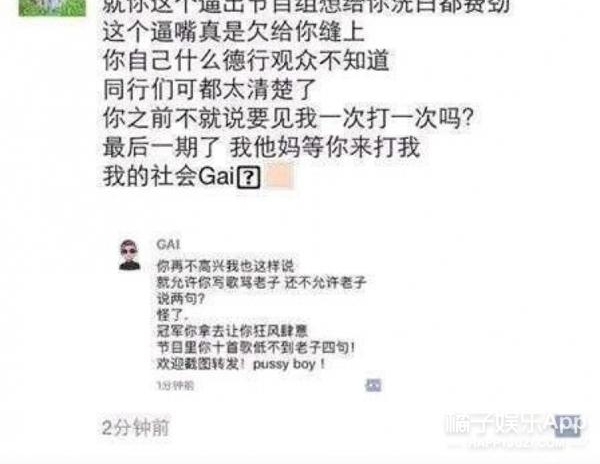Click the line 冠军你拿去让你狂风肆意
Image resolution: width=600 pixels, height=464 pixels.
(232, 331)
